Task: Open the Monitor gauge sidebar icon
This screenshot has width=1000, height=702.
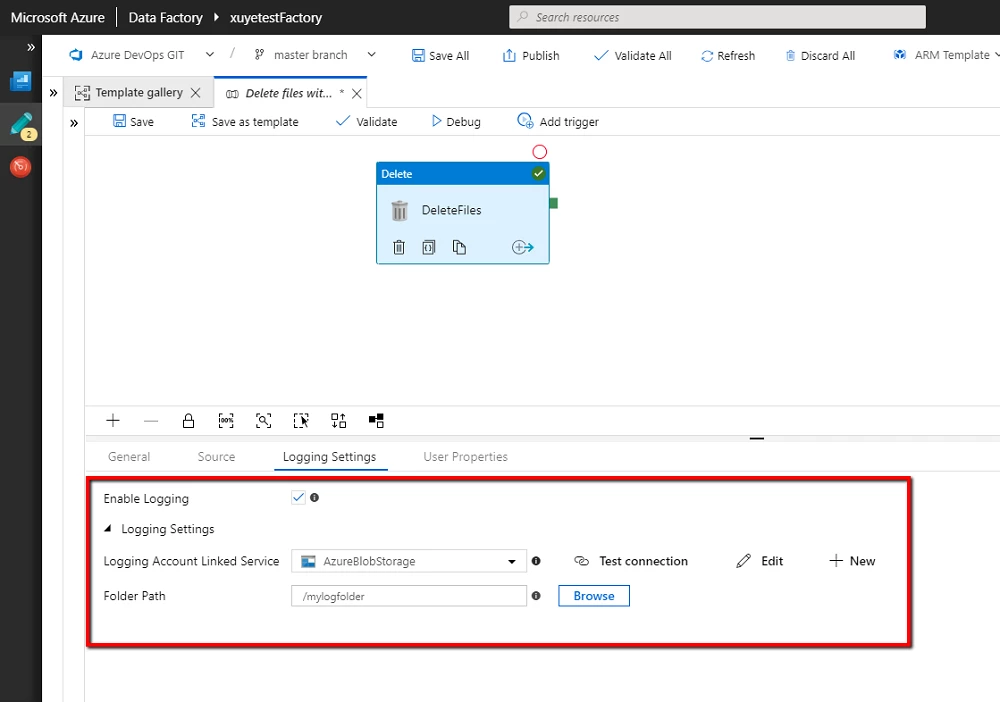Action: [x=20, y=167]
